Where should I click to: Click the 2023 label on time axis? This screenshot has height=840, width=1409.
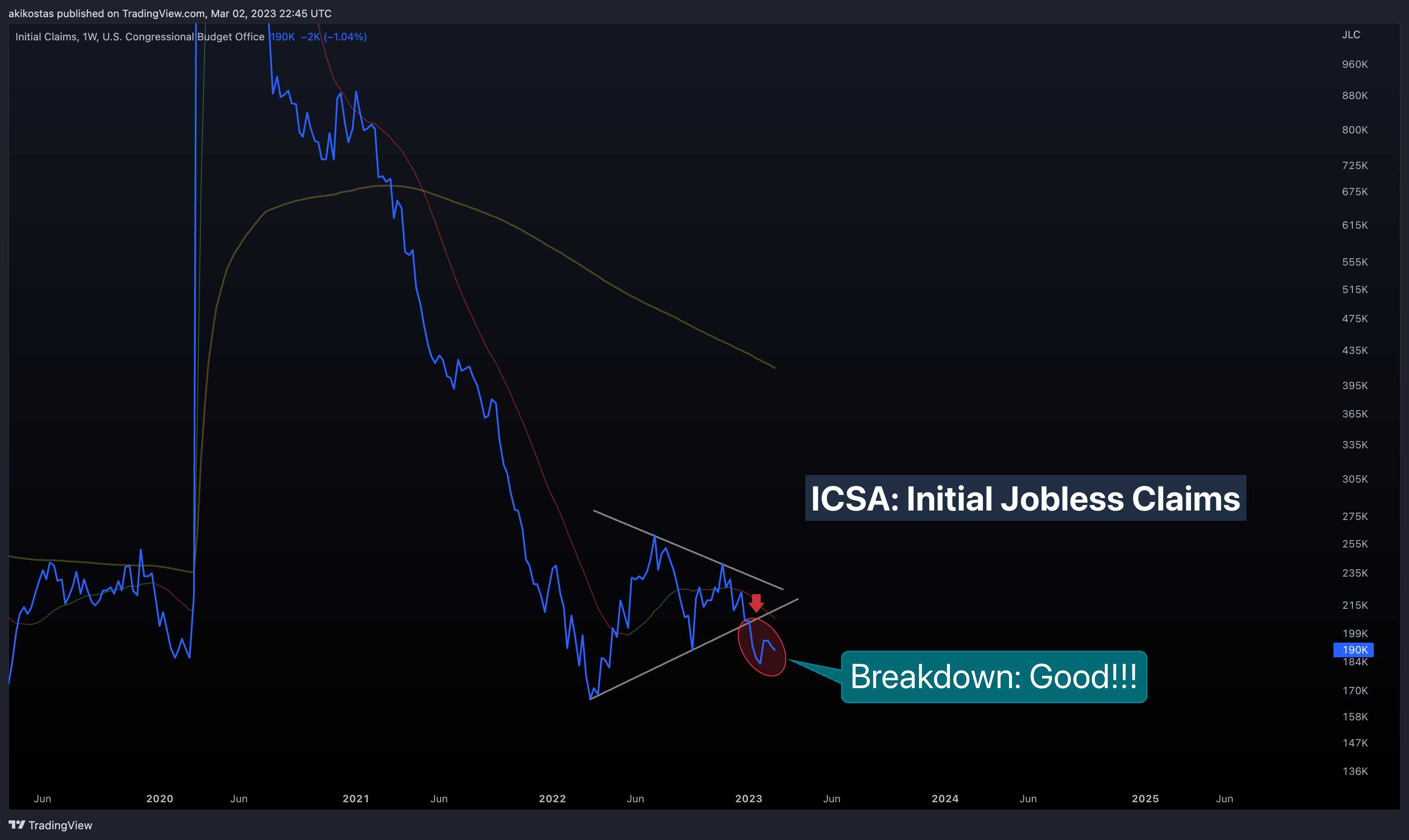[748, 799]
